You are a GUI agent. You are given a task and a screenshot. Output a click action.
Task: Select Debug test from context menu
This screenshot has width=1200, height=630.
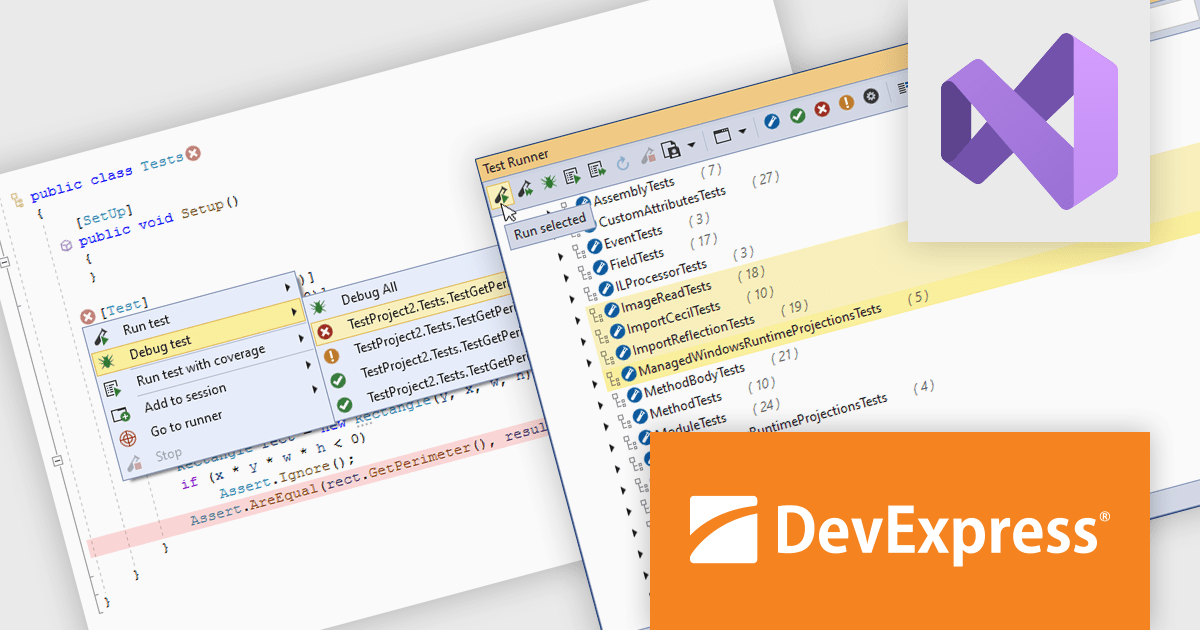pyautogui.click(x=160, y=343)
